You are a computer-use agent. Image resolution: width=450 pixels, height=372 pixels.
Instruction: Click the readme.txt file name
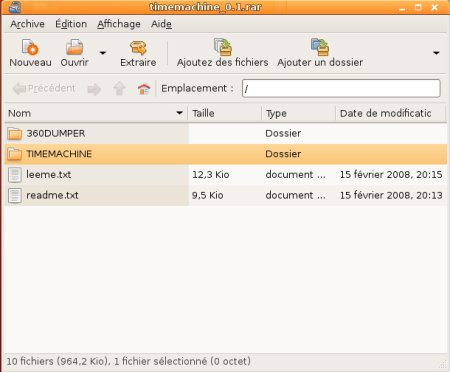(x=52, y=195)
